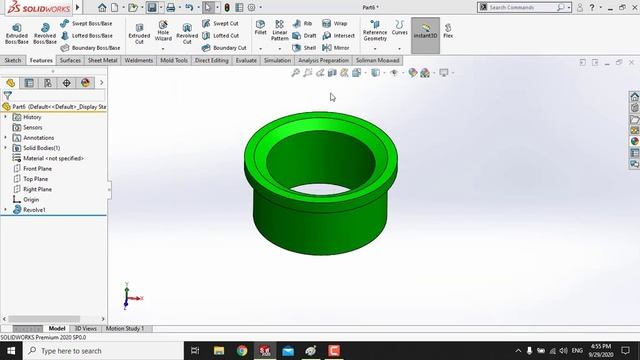Open the PropertyManager panel tab
Screen dimensions: 640x360
(x=29, y=83)
